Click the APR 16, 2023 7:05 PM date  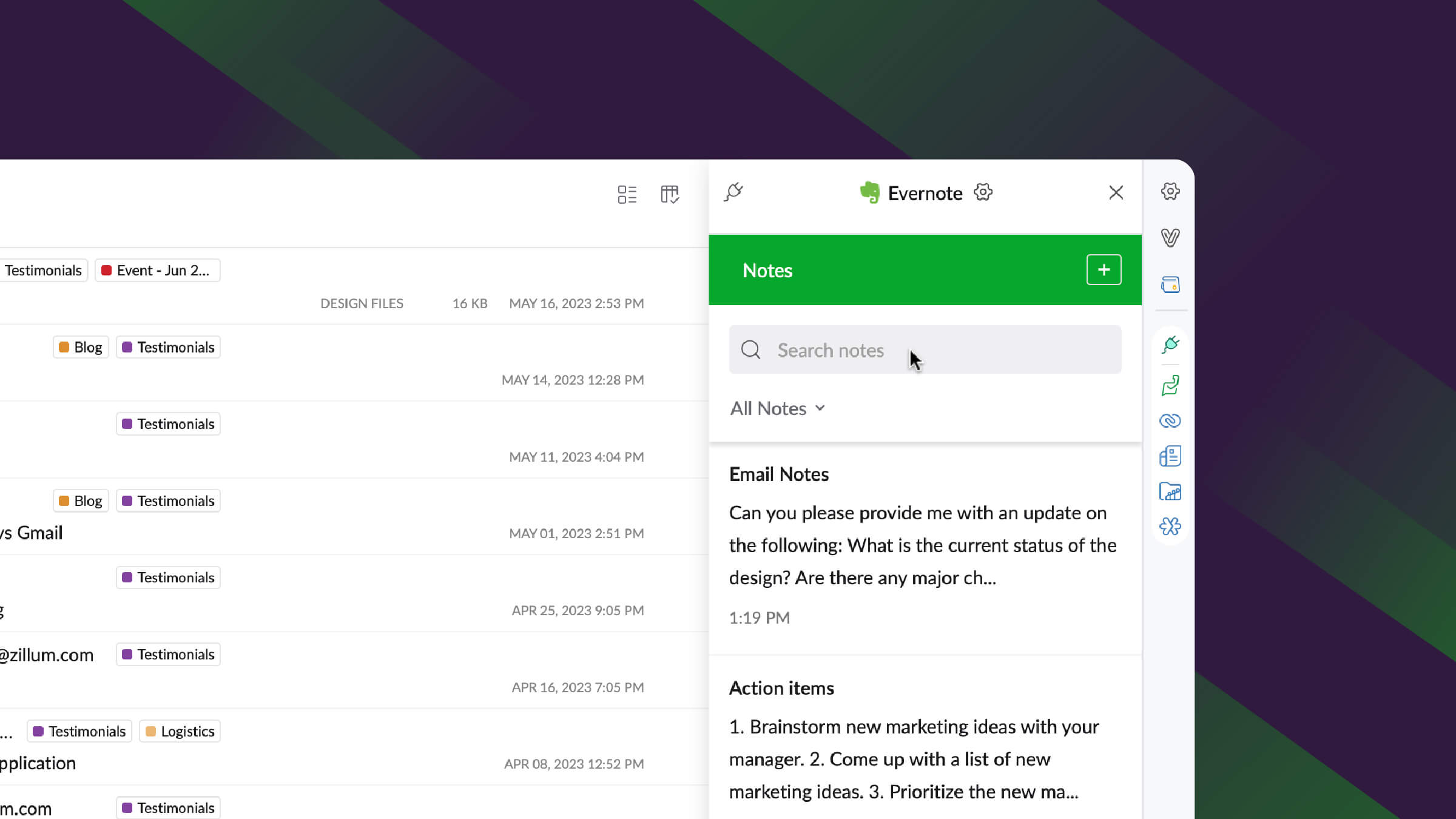pos(578,687)
